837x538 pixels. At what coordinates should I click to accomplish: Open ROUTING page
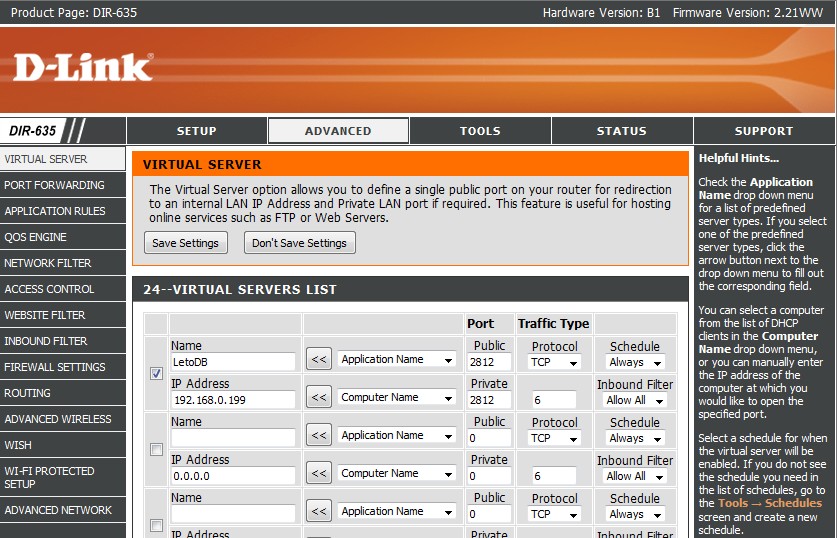coord(62,393)
